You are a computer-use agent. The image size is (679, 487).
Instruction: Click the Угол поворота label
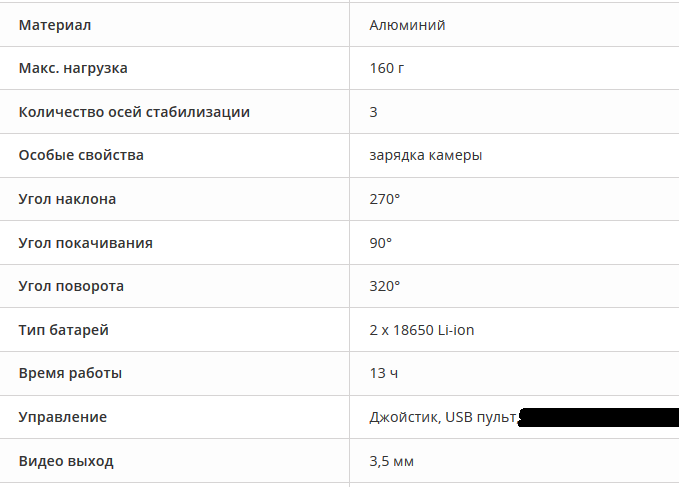click(x=71, y=286)
